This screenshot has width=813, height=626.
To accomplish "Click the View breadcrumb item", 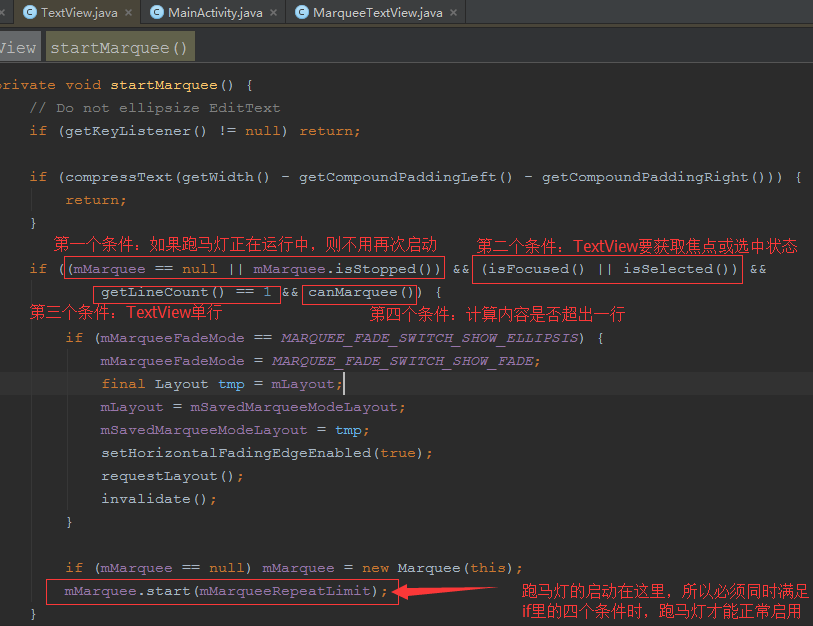I will 19,47.
